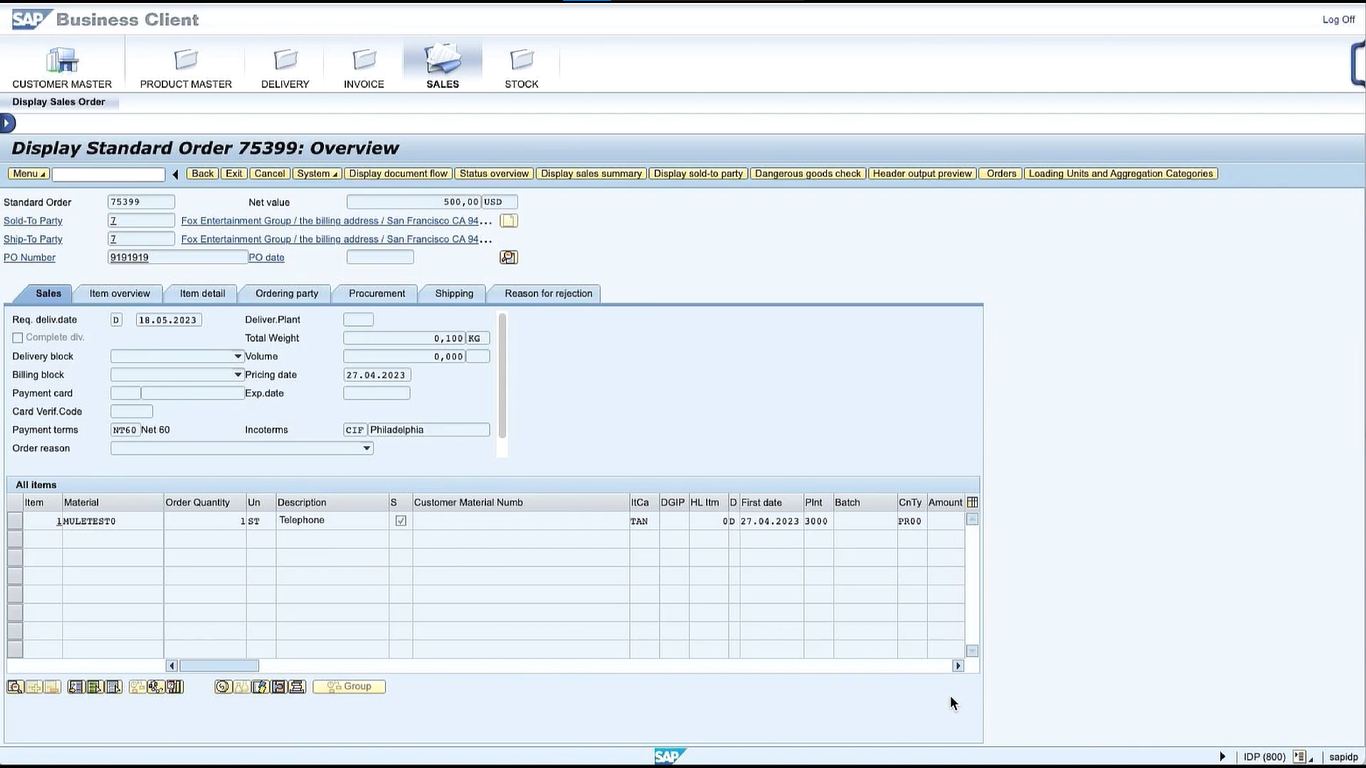Click the fourth icon in bottom toolbar
Screen dimensions: 1366x768
[x=76, y=687]
